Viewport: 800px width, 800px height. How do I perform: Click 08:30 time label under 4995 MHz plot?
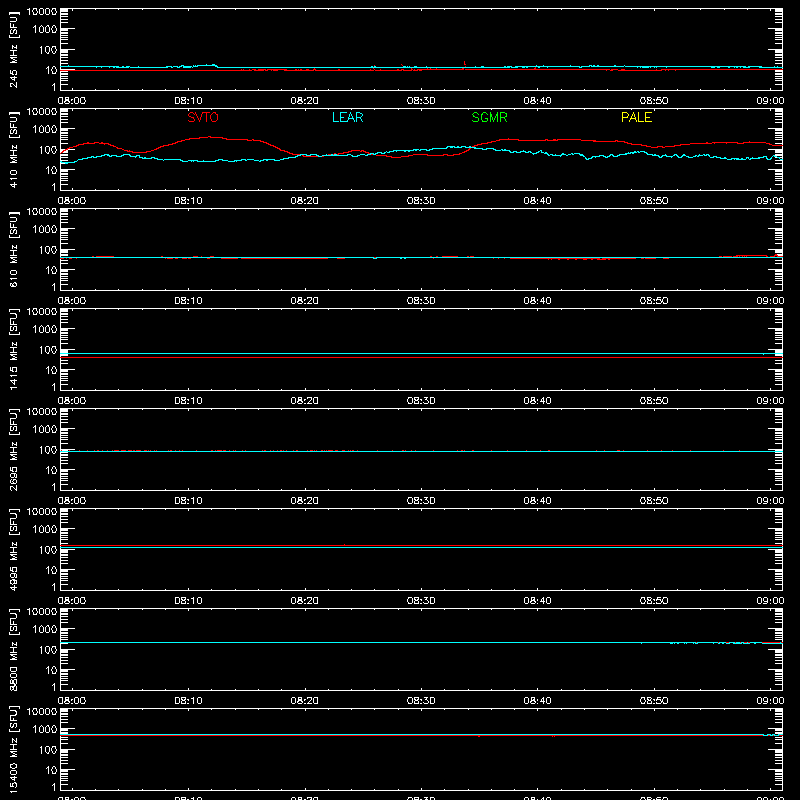click(421, 601)
